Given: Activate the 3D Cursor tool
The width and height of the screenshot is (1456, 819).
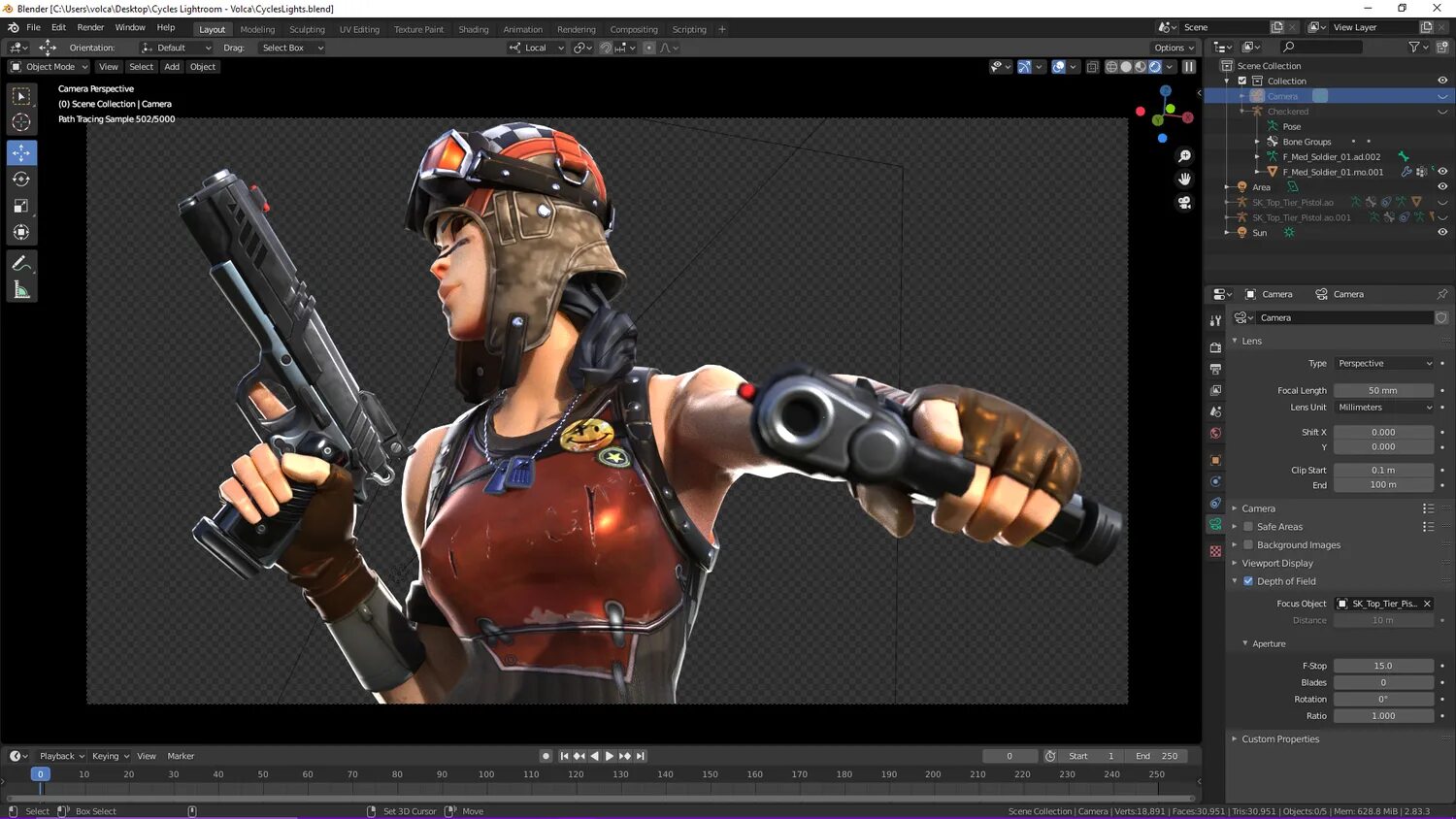Looking at the screenshot, I should click(21, 122).
